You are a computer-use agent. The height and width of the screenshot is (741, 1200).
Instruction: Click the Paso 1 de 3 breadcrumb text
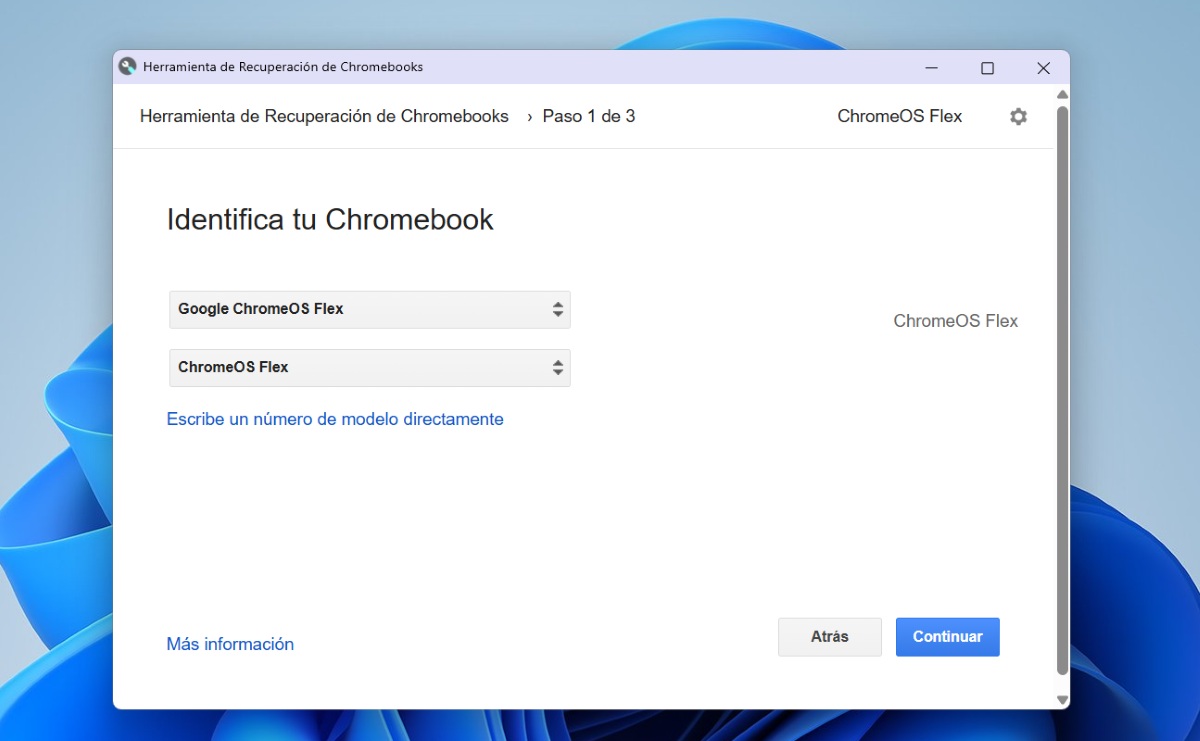(588, 116)
